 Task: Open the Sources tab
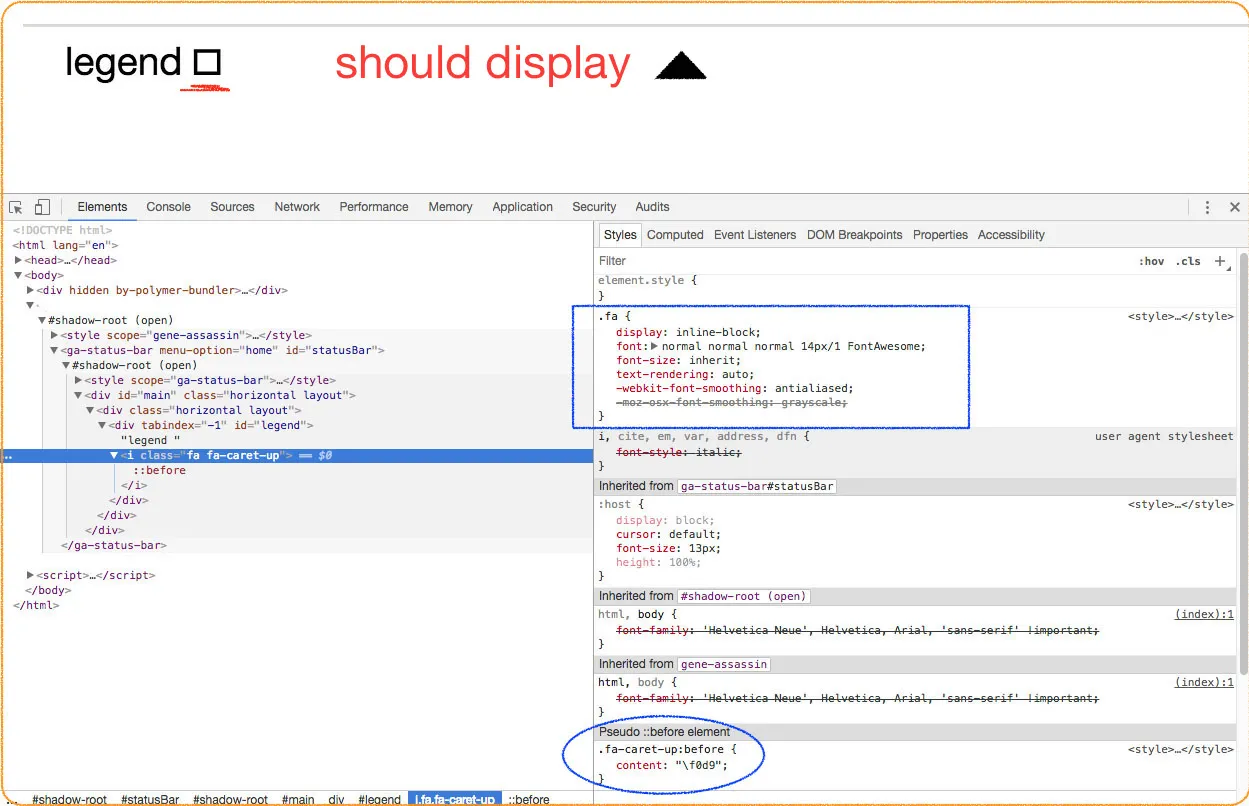232,207
